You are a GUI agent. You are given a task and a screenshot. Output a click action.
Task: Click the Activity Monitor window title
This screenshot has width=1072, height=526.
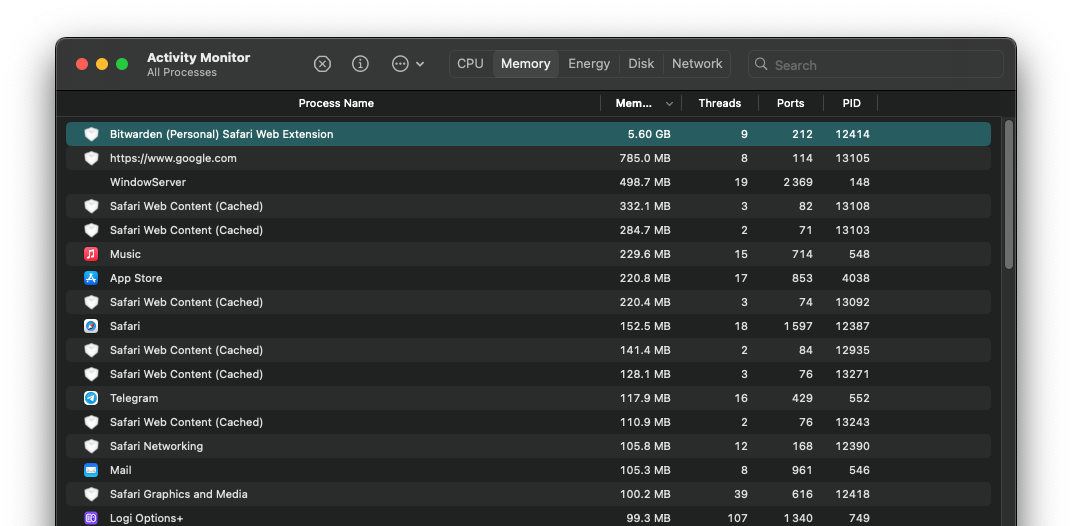pyautogui.click(x=198, y=57)
